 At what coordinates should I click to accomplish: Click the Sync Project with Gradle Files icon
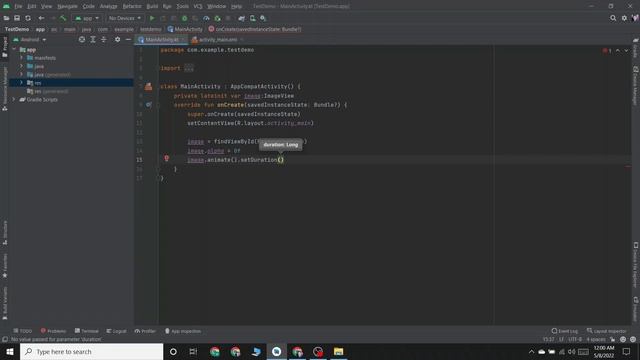coord(242,18)
